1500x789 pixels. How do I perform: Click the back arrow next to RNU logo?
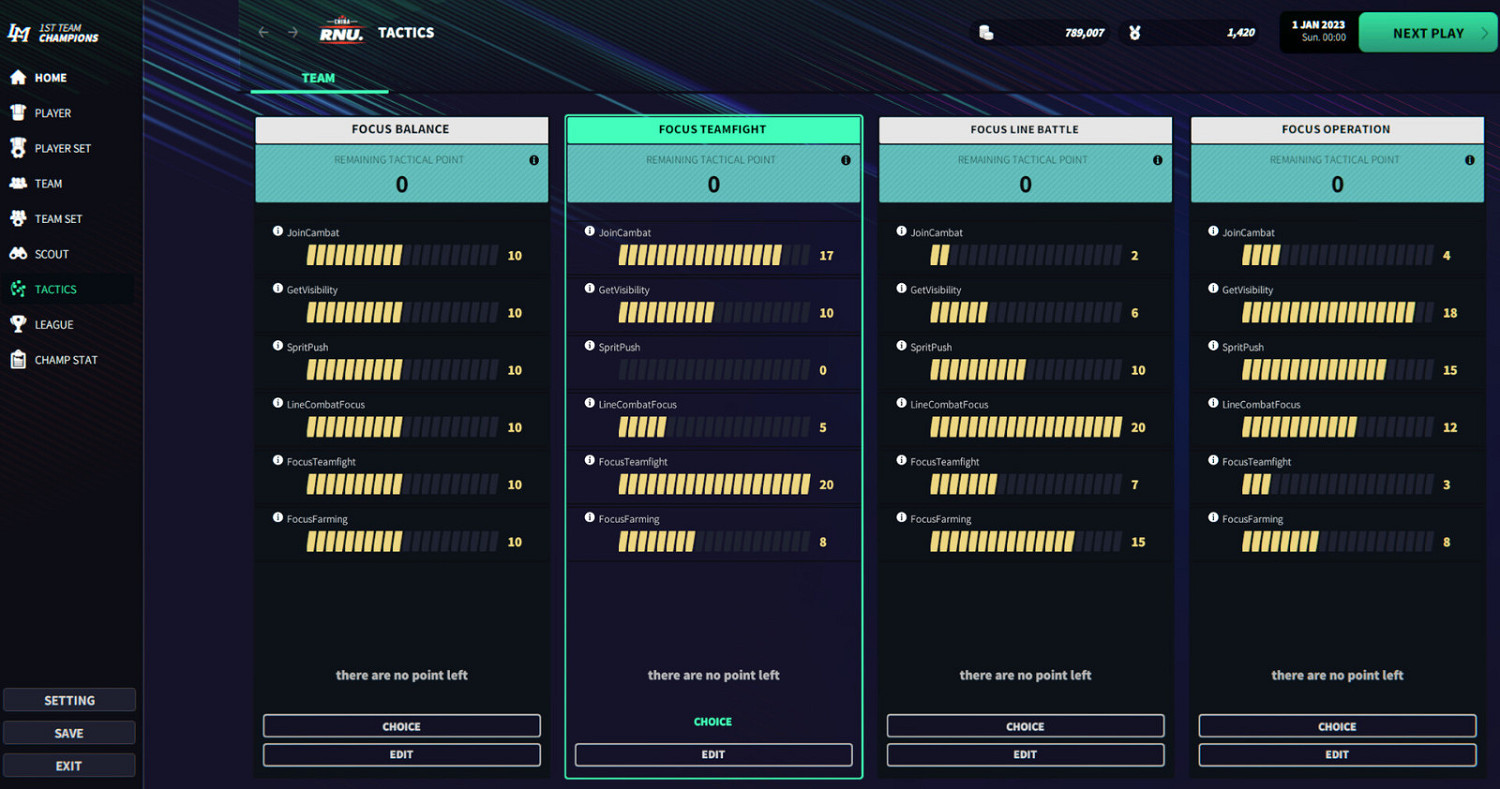point(264,33)
